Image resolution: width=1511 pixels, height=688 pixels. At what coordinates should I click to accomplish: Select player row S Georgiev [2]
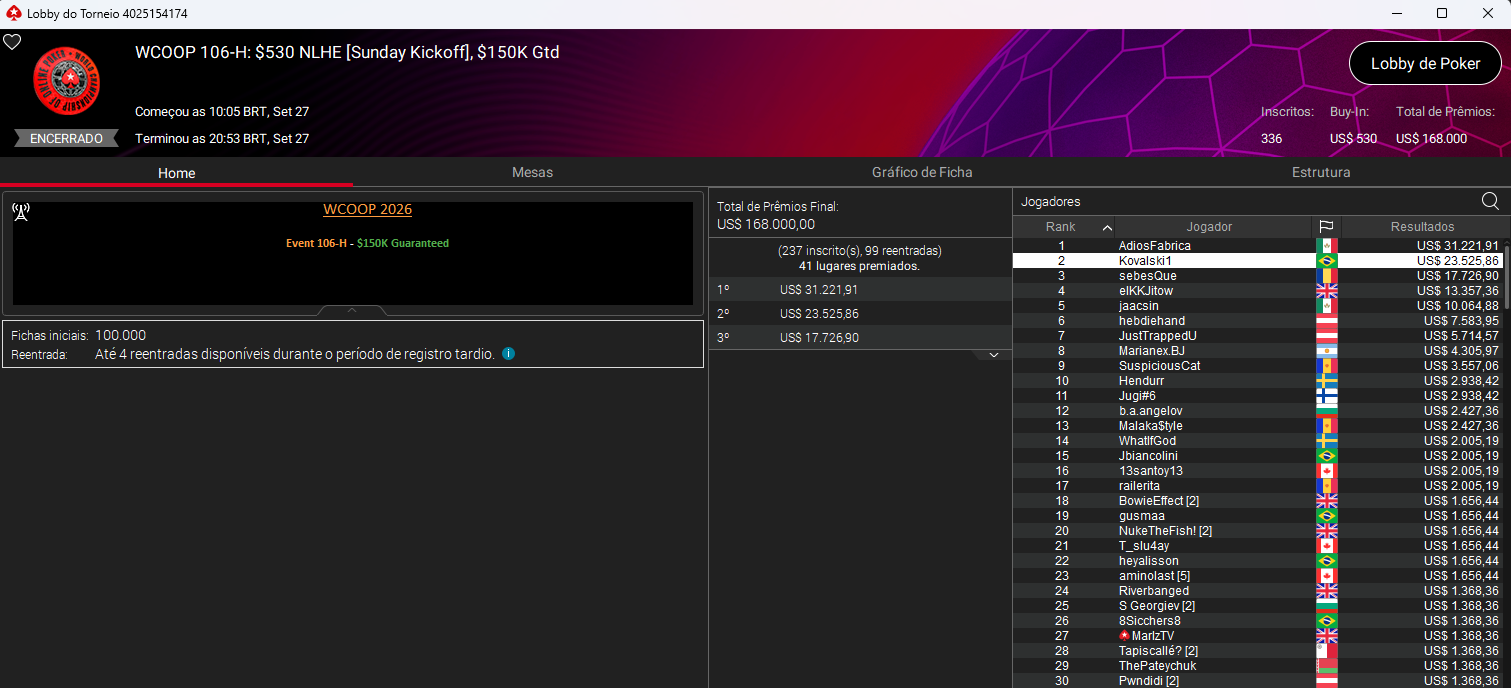[x=1258, y=606]
